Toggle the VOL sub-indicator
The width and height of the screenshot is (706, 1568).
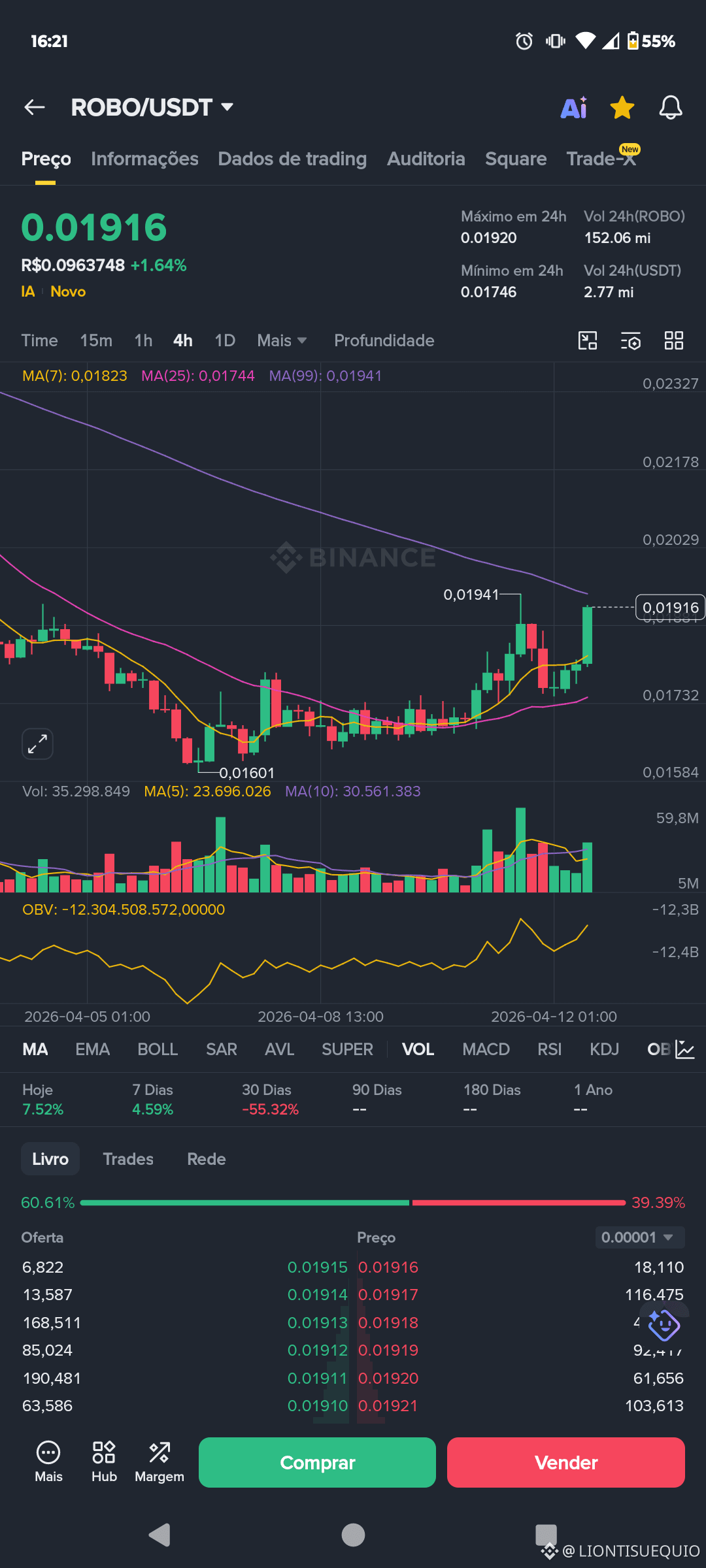point(418,1049)
